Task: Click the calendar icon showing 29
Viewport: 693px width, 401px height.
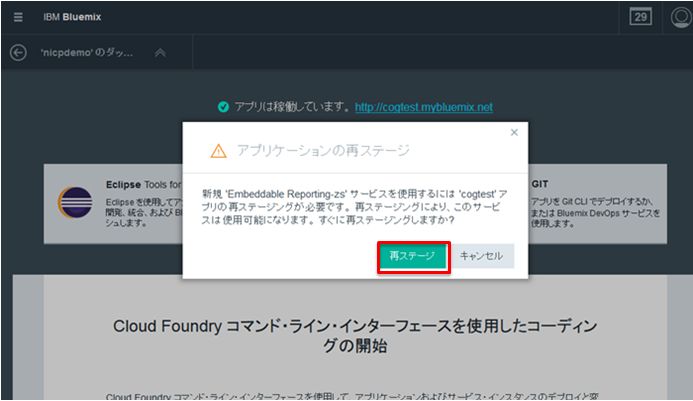Action: (640, 17)
